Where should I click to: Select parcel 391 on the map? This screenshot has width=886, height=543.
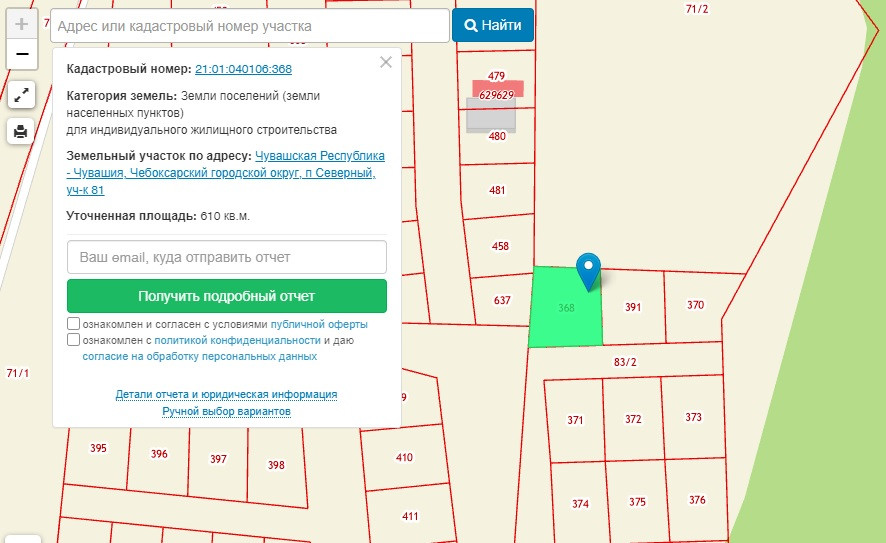click(633, 307)
